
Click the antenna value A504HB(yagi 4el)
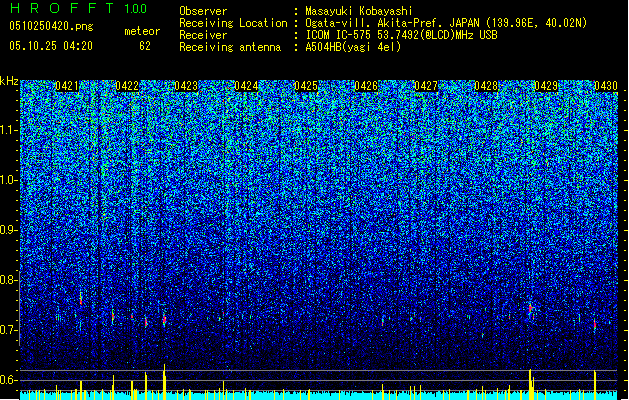(x=353, y=47)
